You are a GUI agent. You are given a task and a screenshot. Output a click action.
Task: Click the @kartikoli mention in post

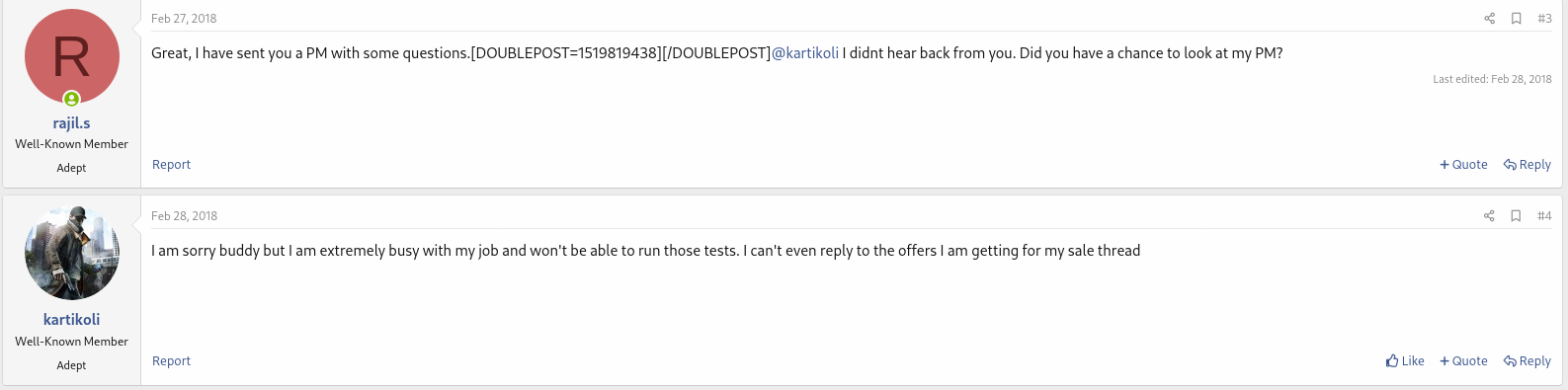click(x=805, y=53)
